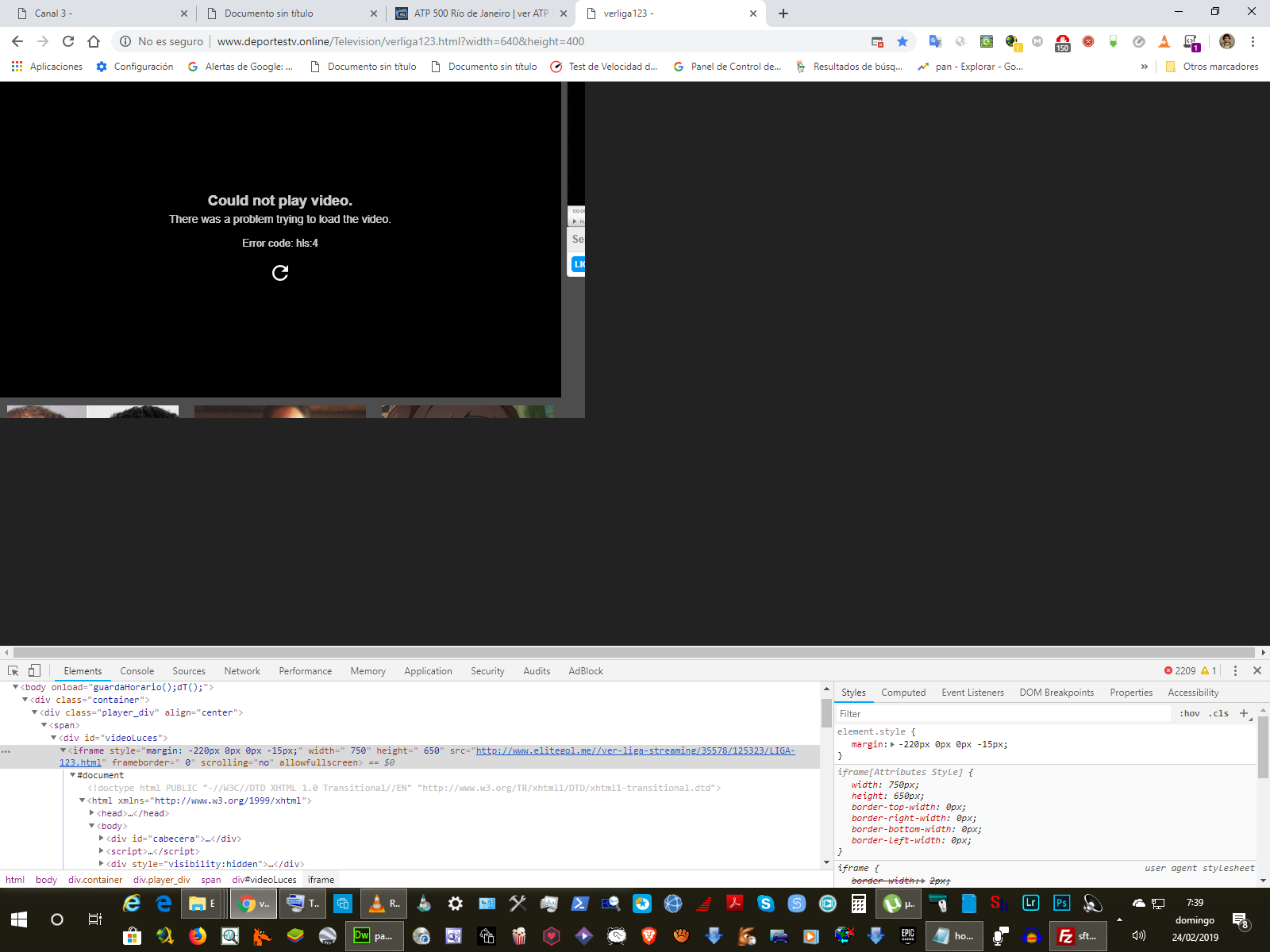Screen dimensions: 1270x952
Task: Open the Google Translate extension
Action: 935,41
